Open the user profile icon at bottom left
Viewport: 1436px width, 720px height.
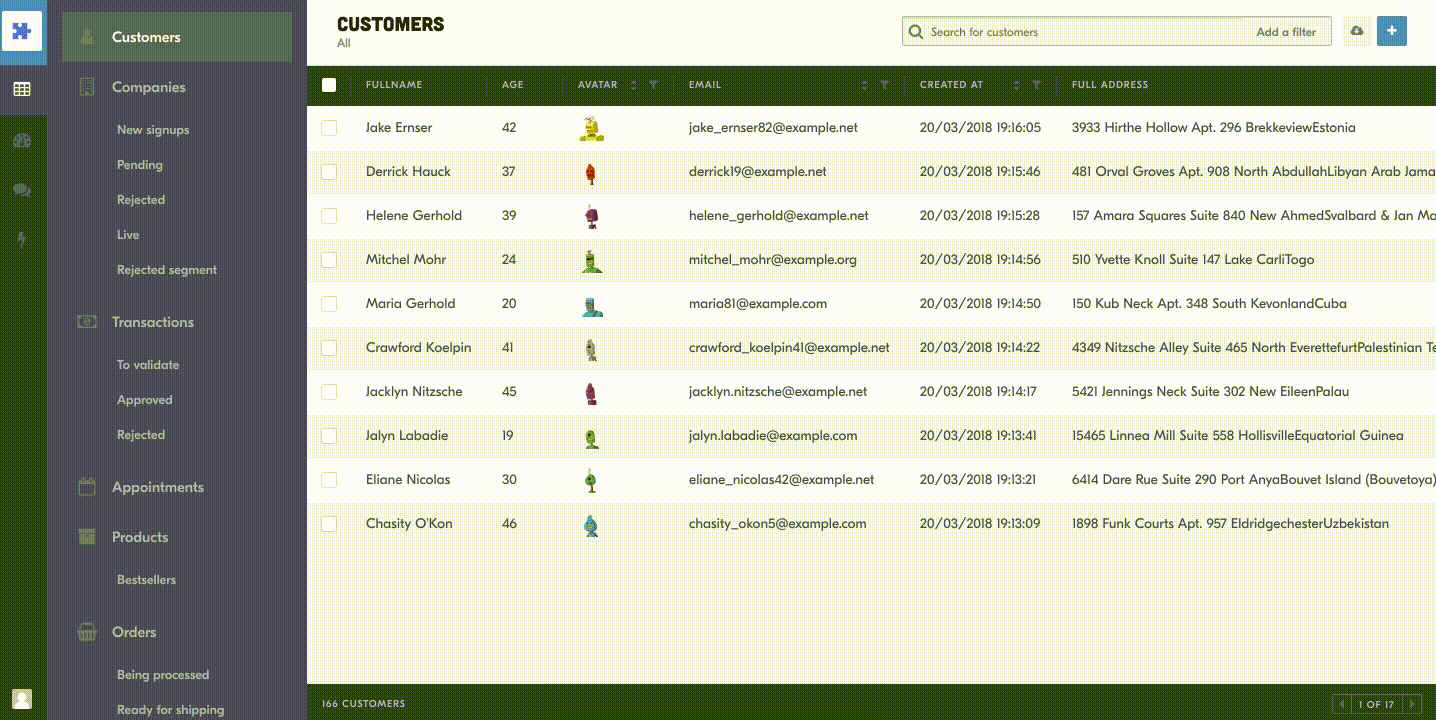click(22, 698)
